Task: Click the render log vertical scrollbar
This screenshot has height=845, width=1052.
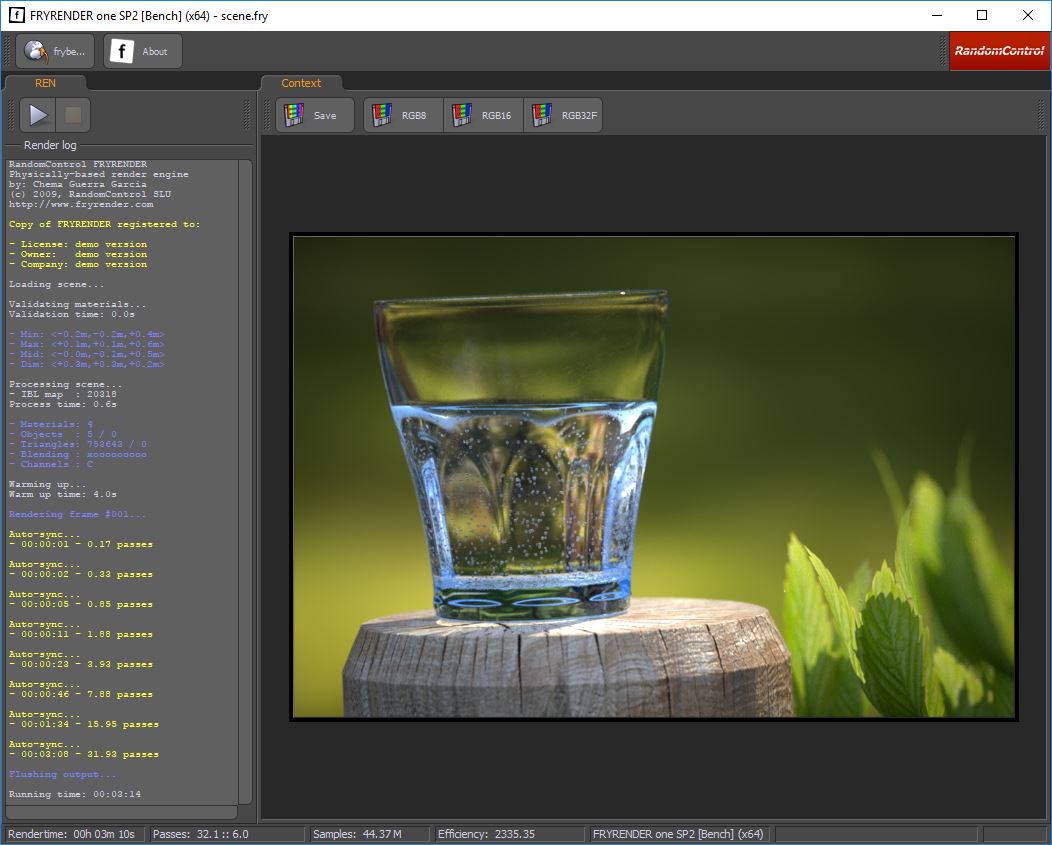Action: [x=246, y=480]
